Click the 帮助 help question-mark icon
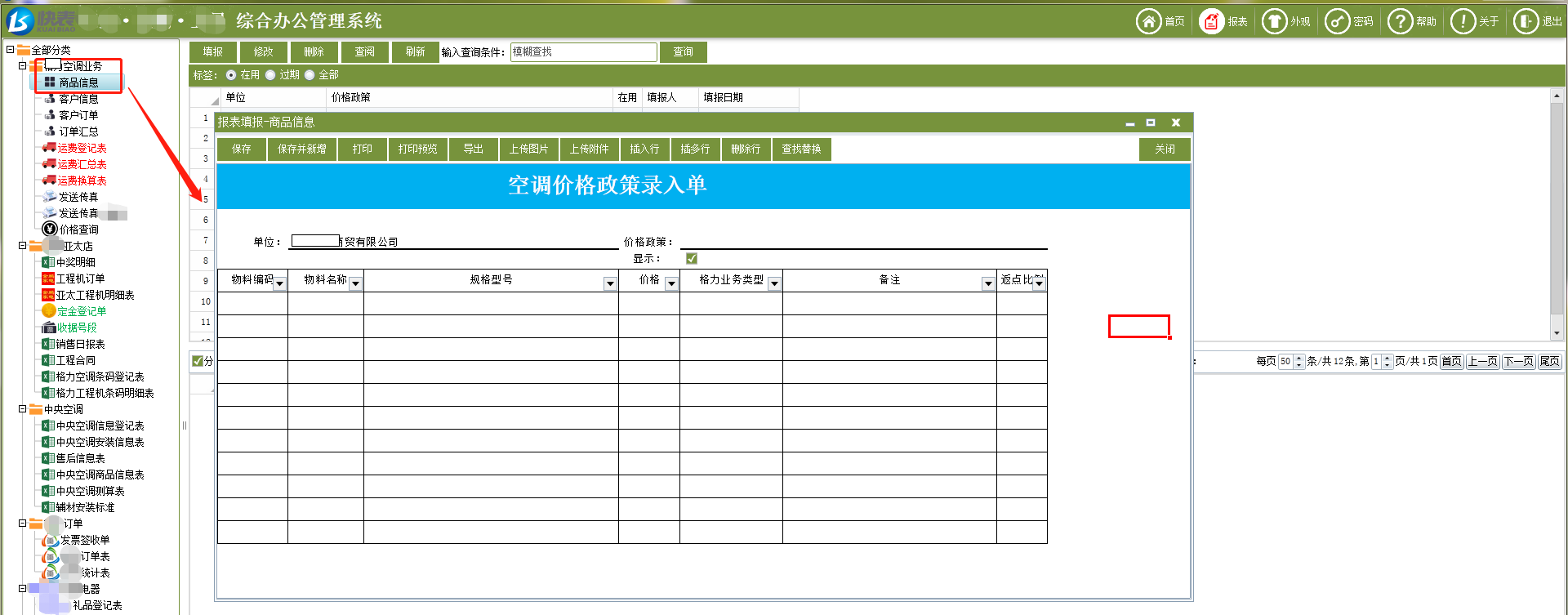The image size is (1568, 615). point(1400,21)
